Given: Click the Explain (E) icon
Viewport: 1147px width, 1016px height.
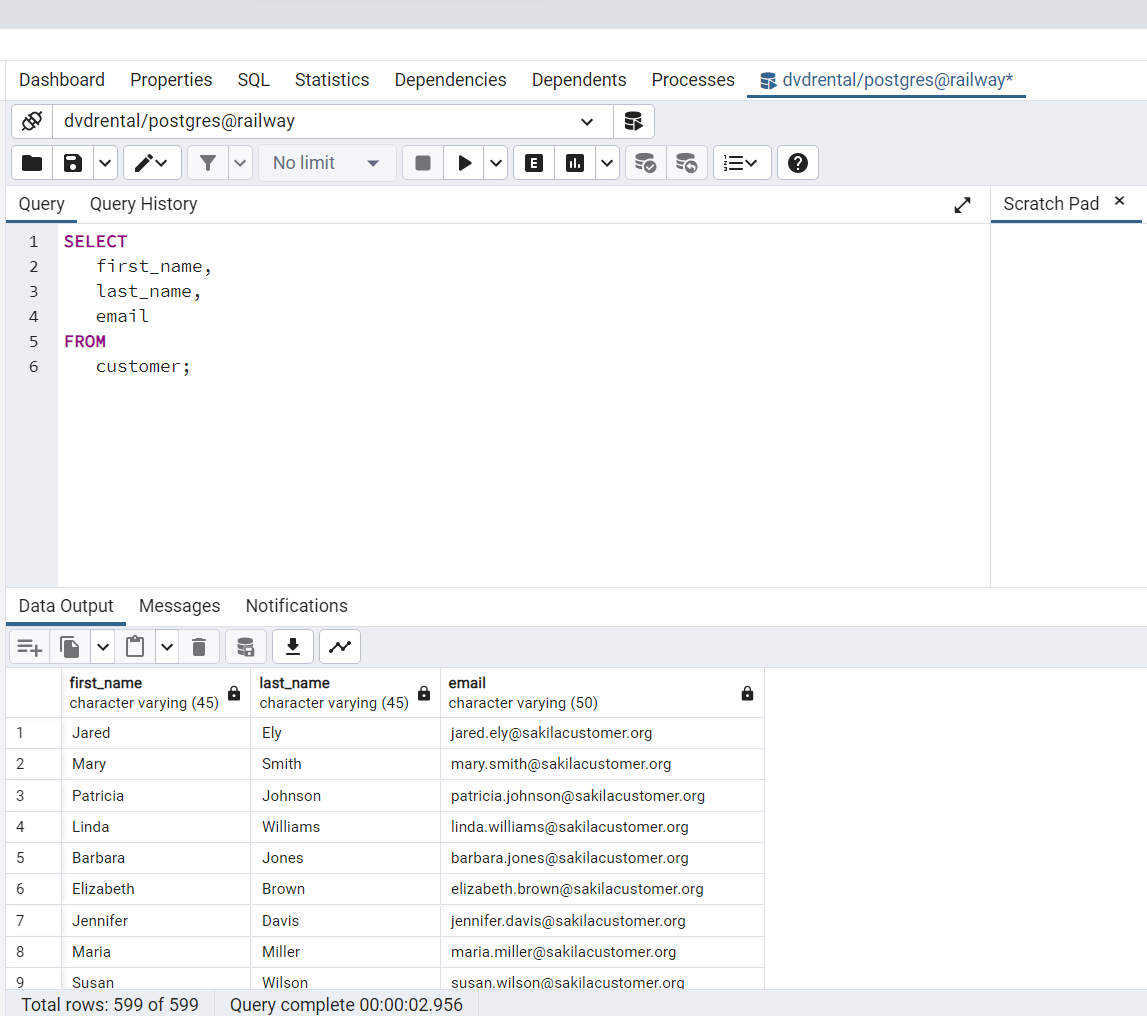Looking at the screenshot, I should (x=534, y=162).
